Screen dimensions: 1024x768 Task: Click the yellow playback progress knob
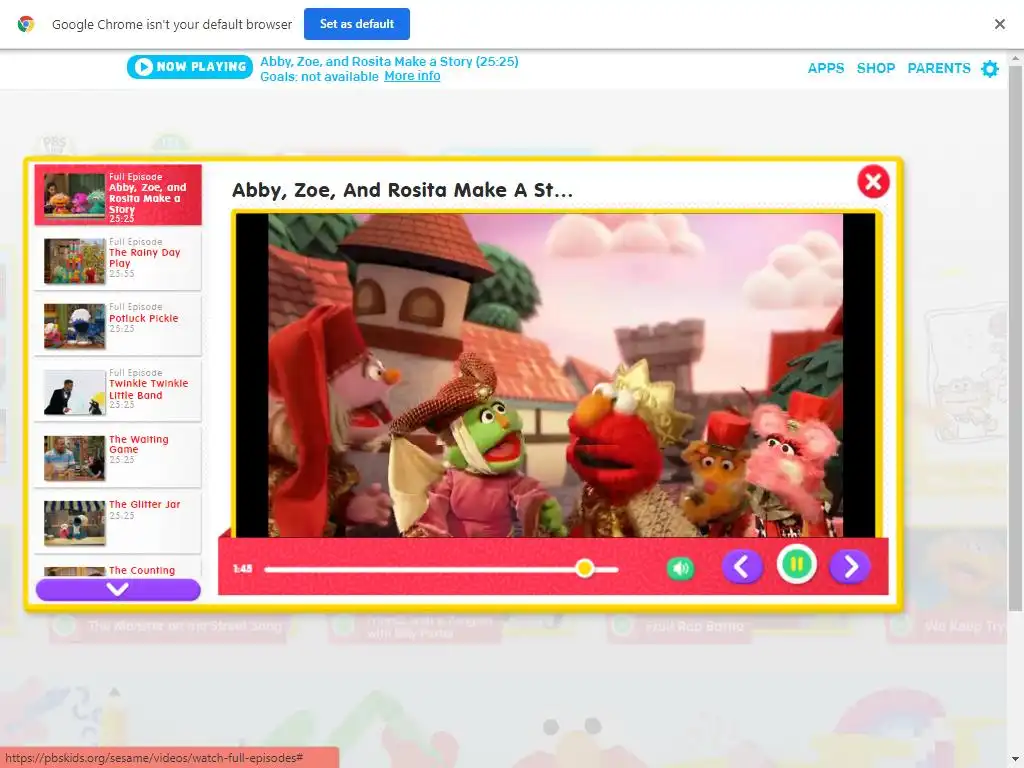pyautogui.click(x=585, y=568)
